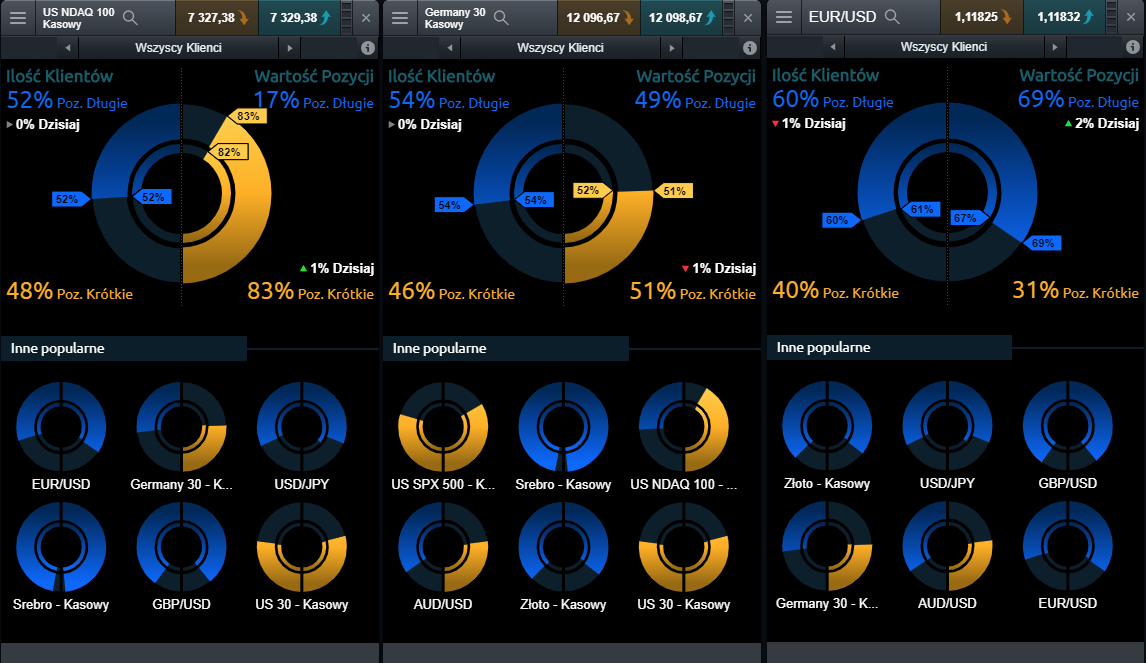Click info icon in US NDAQ 100 panel
This screenshot has height=663, width=1146.
pyautogui.click(x=367, y=47)
